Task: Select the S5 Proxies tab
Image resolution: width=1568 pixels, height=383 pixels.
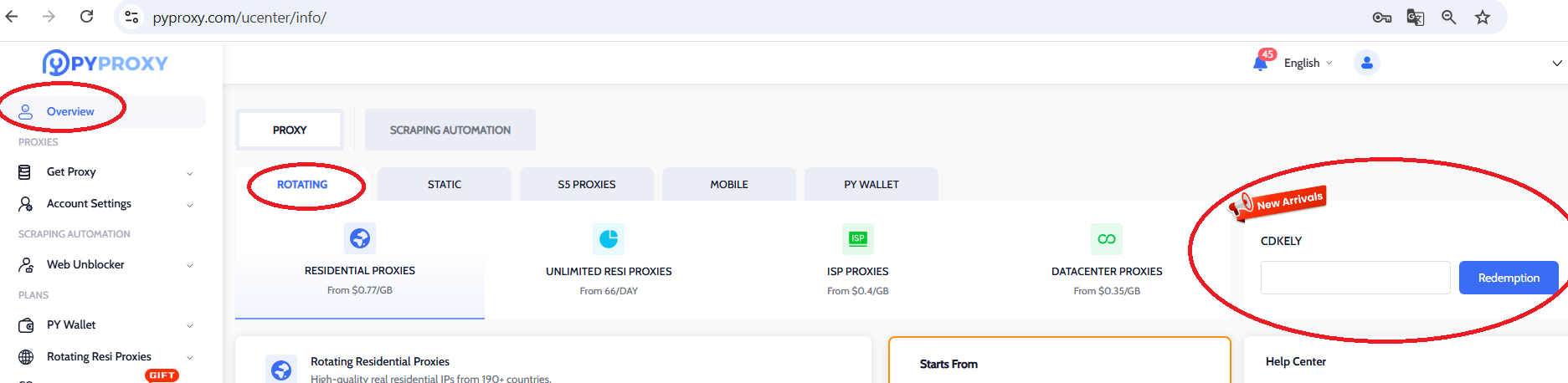Action: pyautogui.click(x=586, y=185)
